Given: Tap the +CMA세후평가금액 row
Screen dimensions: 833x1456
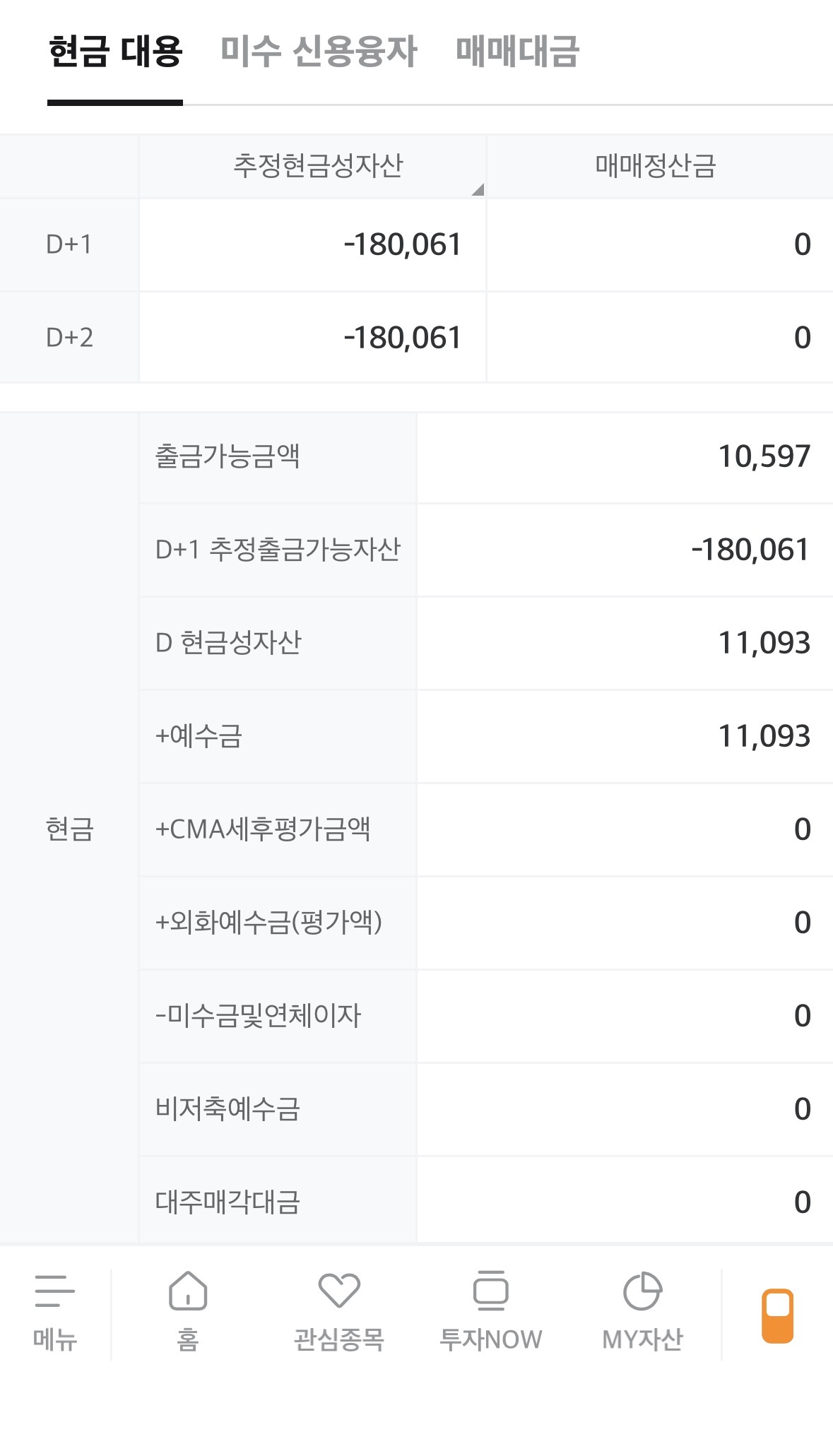Looking at the screenshot, I should [486, 829].
